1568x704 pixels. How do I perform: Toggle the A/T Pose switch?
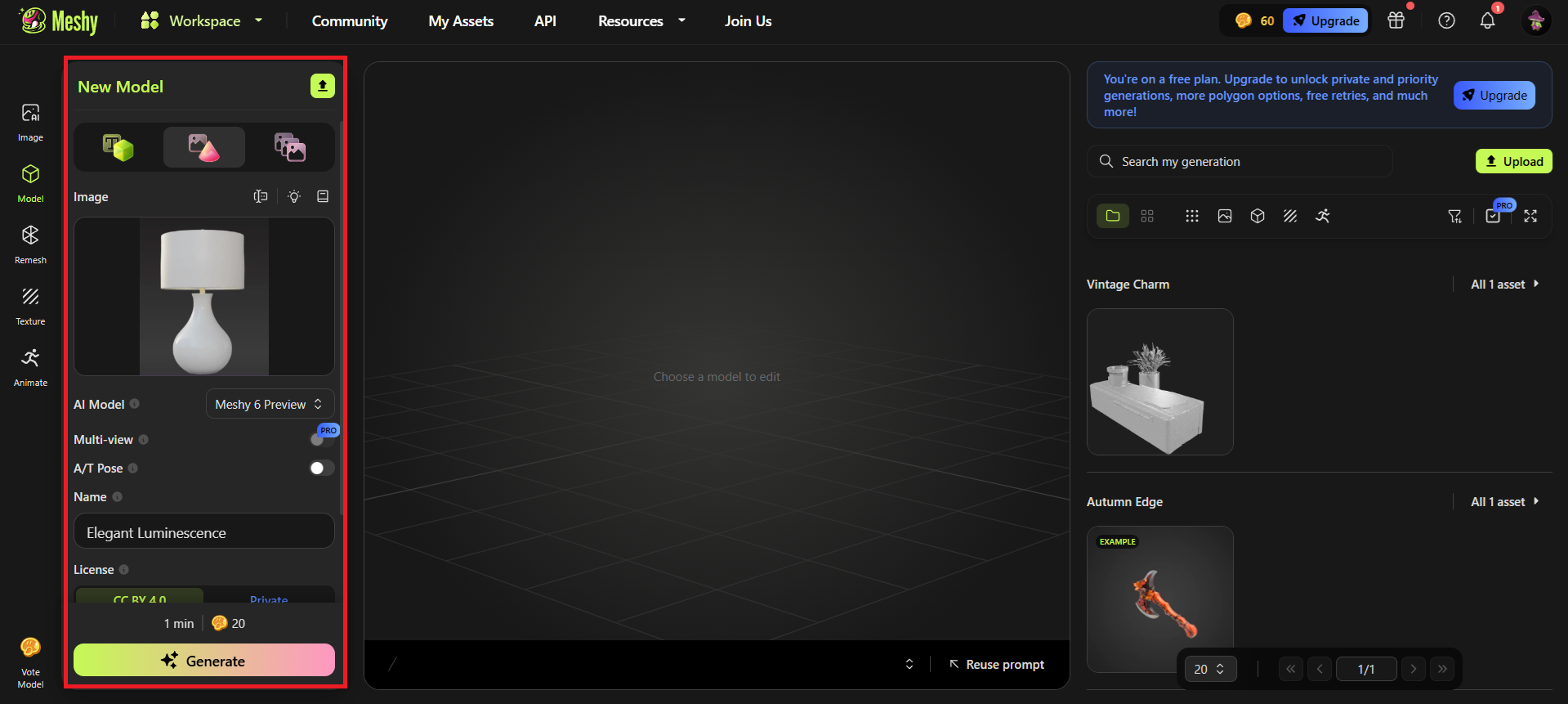pyautogui.click(x=322, y=468)
